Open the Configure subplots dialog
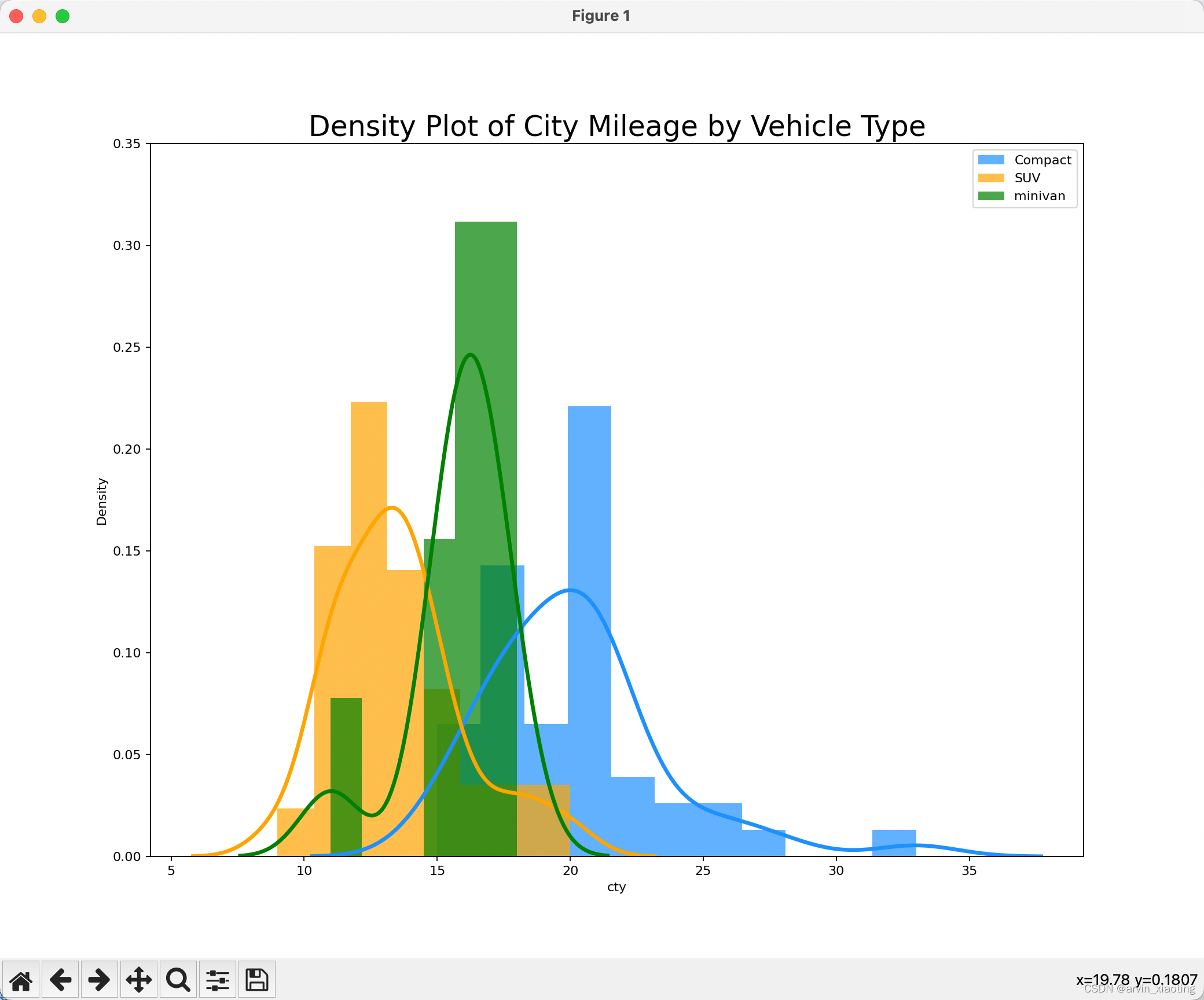The height and width of the screenshot is (1000, 1204). tap(217, 980)
